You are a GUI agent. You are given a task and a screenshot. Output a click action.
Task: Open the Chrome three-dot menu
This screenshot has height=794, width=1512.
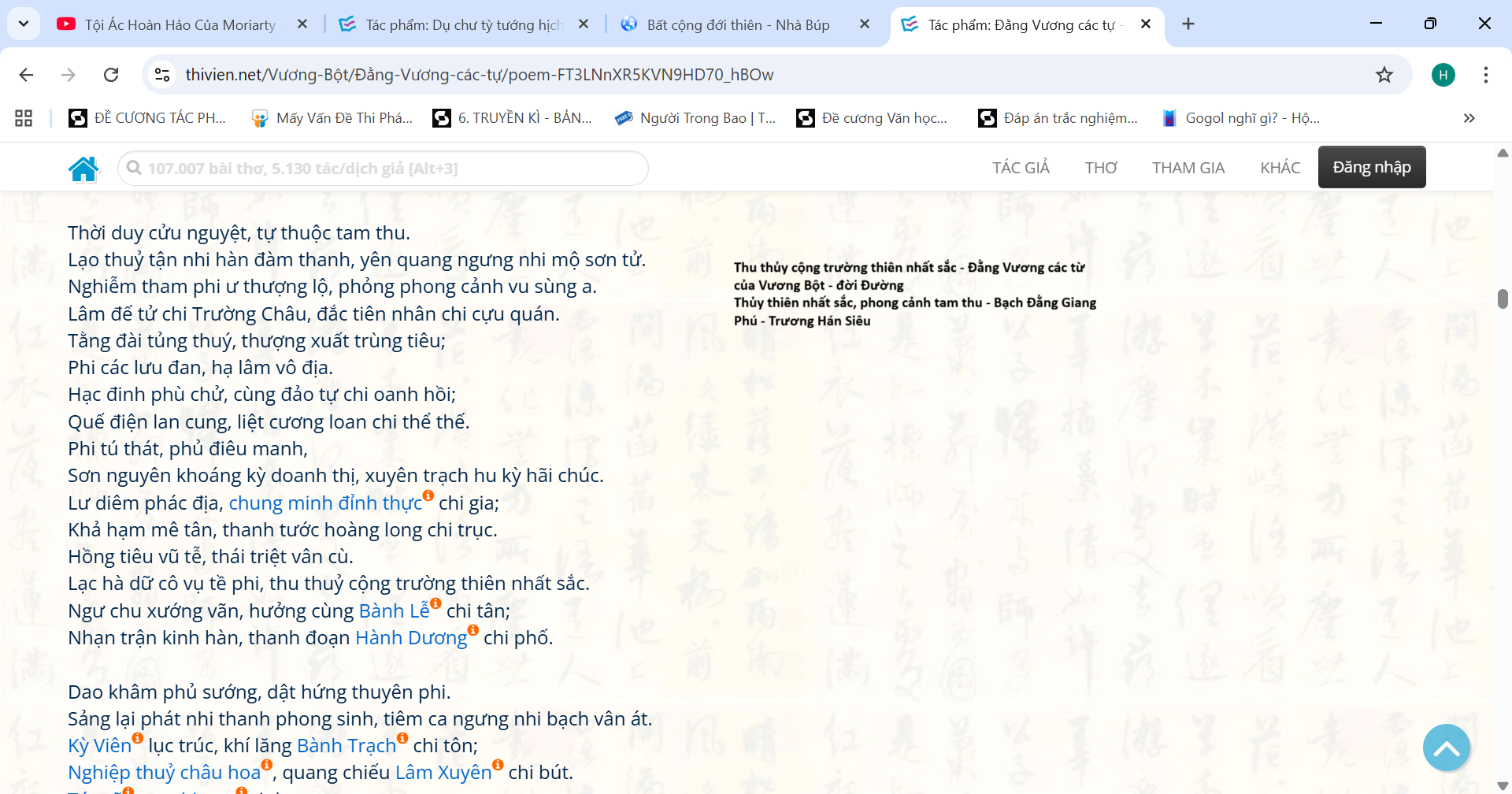[x=1485, y=75]
